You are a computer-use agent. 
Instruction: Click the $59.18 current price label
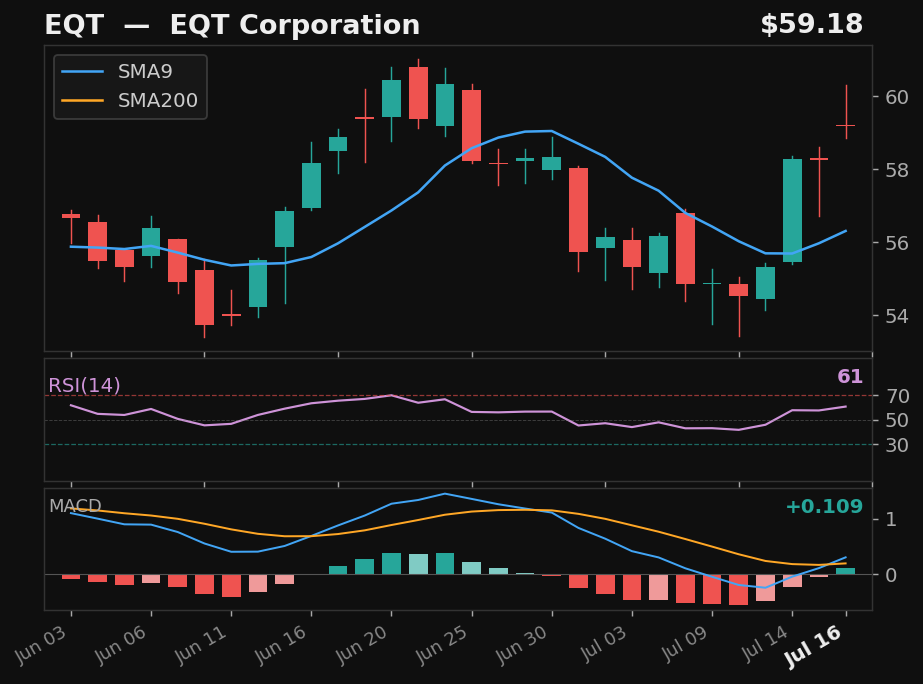(811, 25)
